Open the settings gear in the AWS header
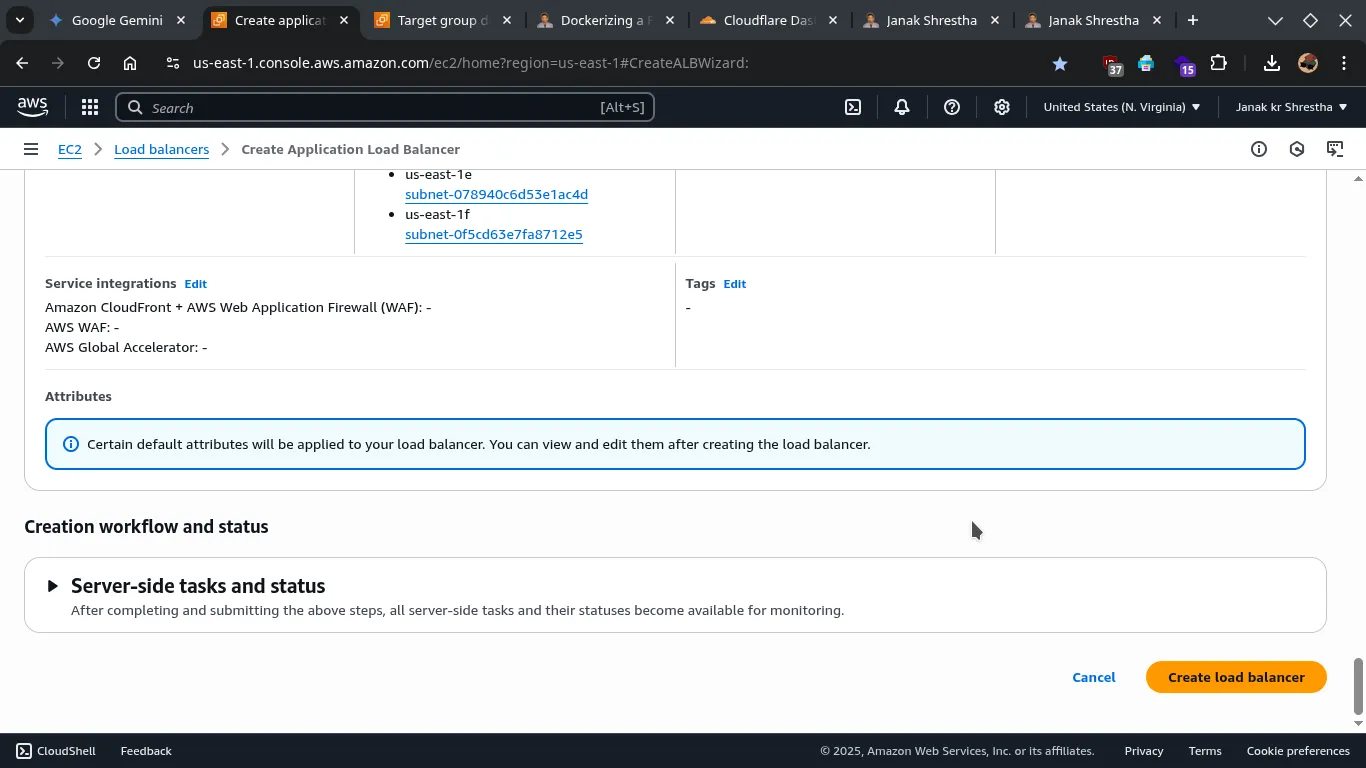 click(1002, 107)
